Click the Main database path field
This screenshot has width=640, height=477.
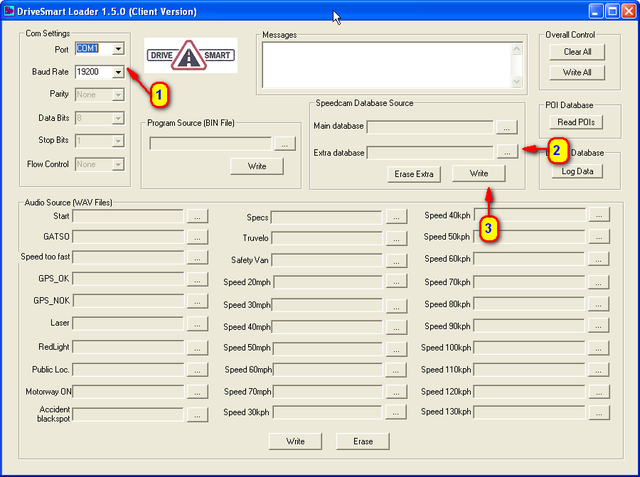(430, 127)
